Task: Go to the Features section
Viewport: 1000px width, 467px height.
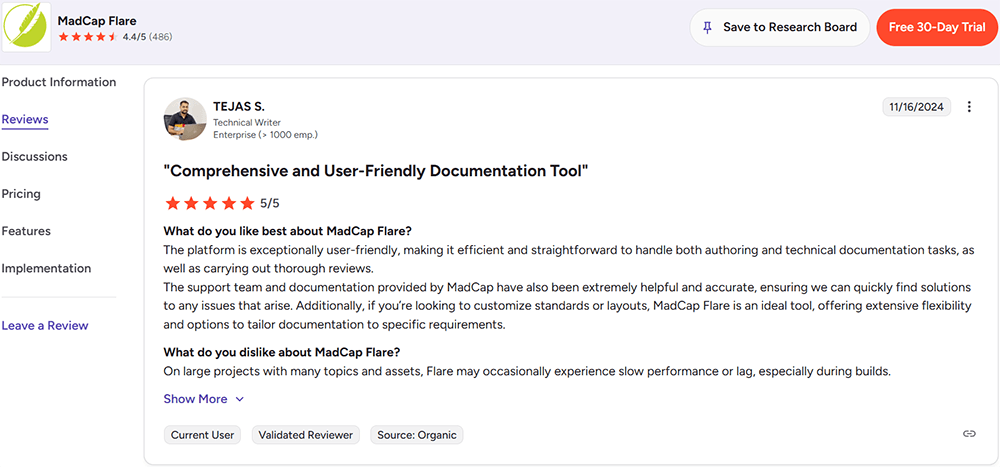Action: pyautogui.click(x=26, y=231)
